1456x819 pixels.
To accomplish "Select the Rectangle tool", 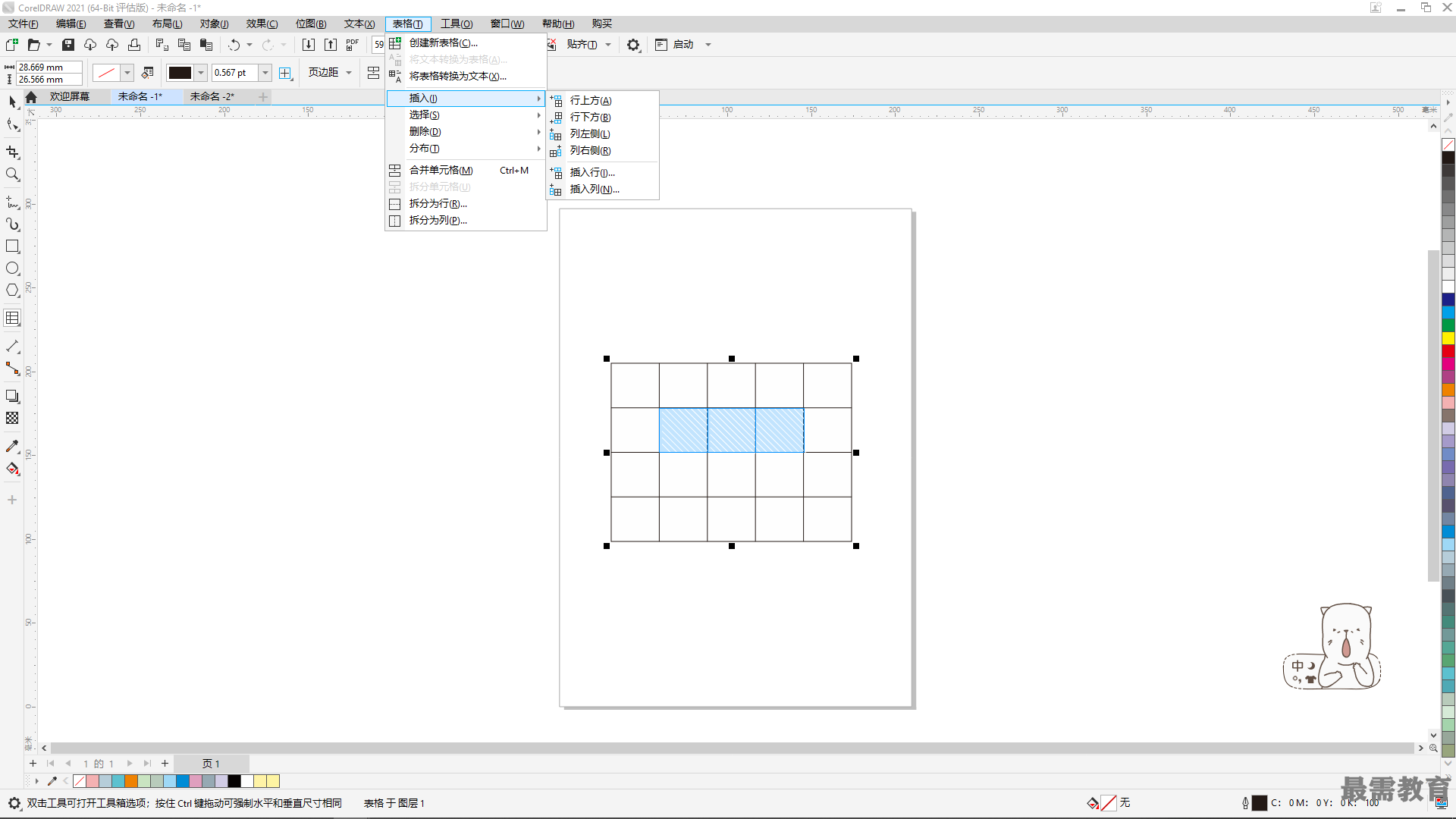I will (x=12, y=246).
